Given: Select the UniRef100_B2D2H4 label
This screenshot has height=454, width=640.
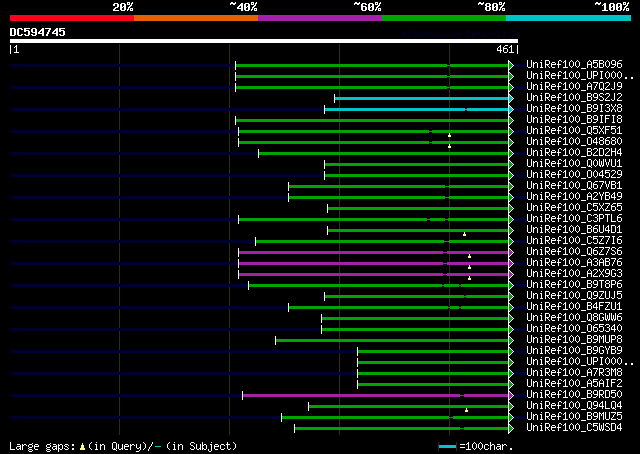Looking at the screenshot, I should [574, 153].
